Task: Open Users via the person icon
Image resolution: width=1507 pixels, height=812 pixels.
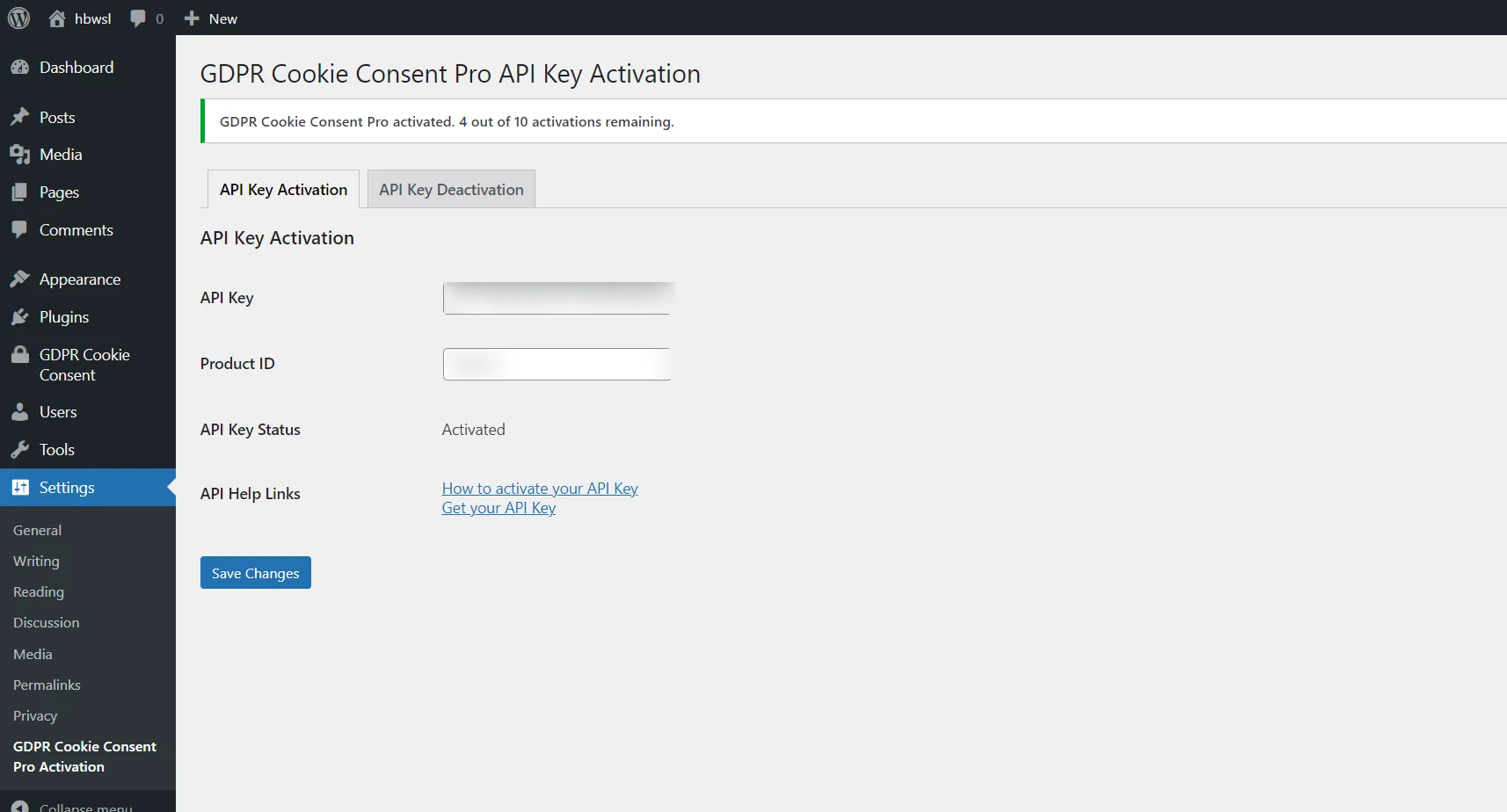Action: 21,411
